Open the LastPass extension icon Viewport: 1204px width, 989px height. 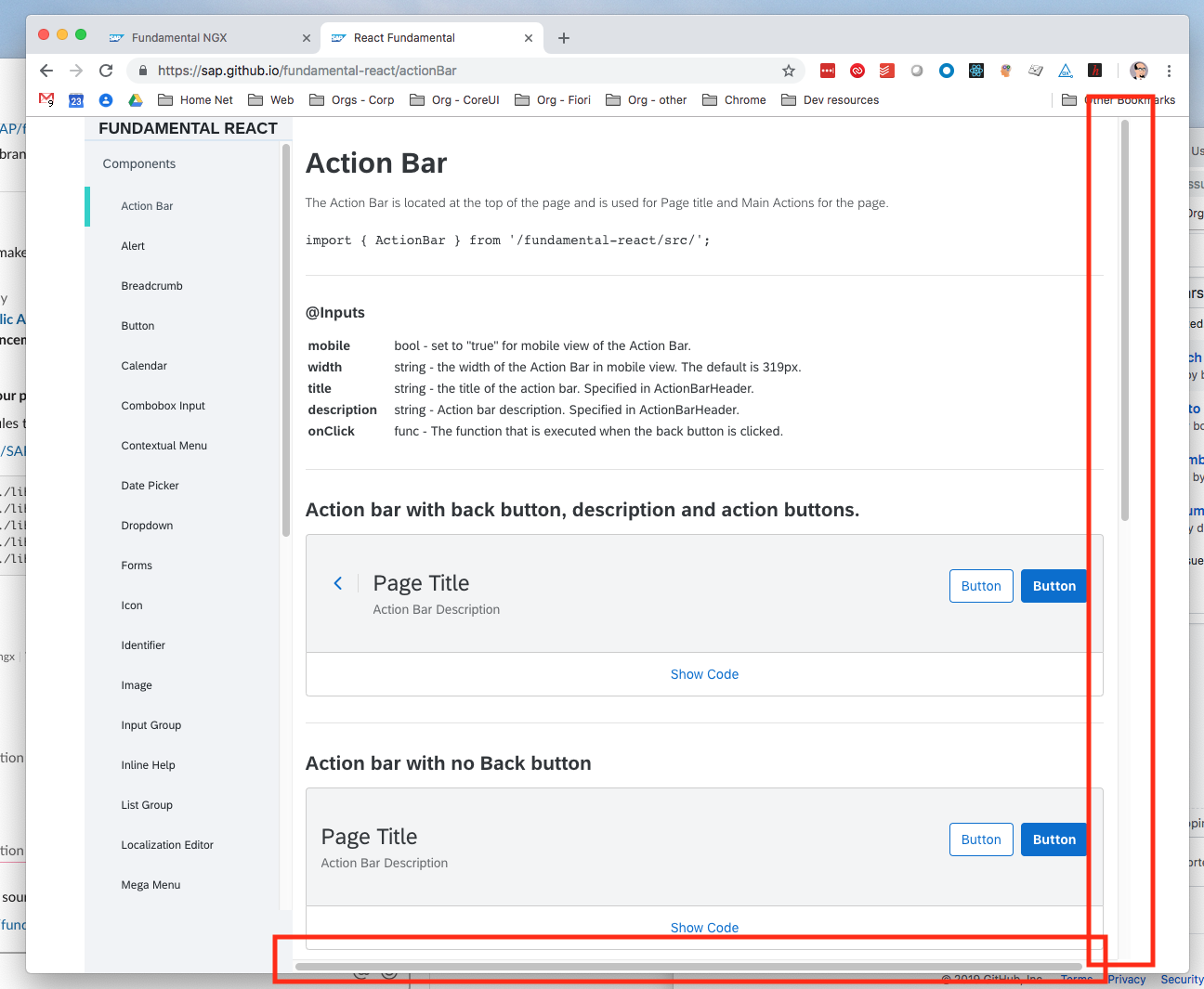pos(828,71)
